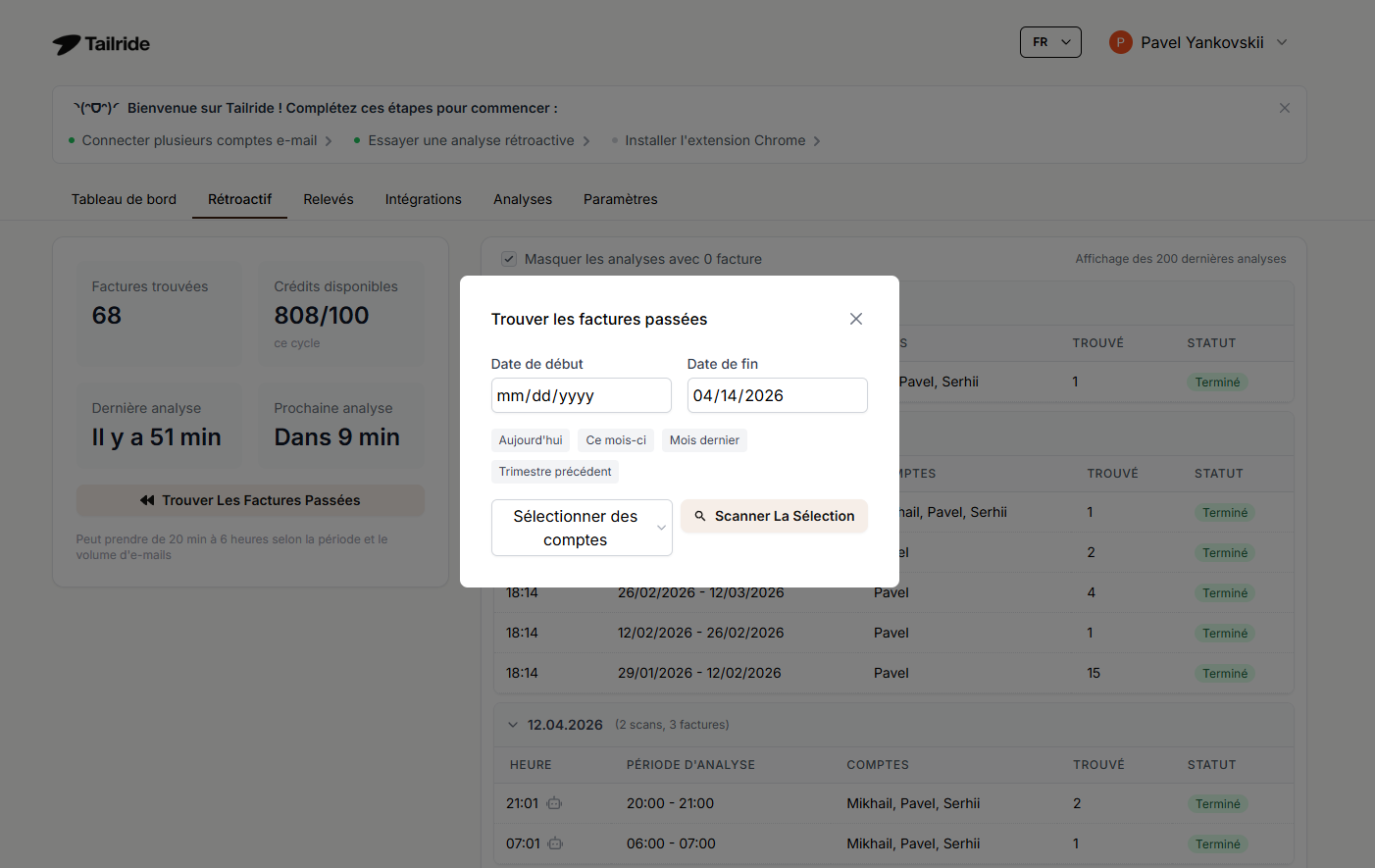Open the Sélectionner des comptes dropdown
This screenshot has height=868, width=1375.
[581, 528]
